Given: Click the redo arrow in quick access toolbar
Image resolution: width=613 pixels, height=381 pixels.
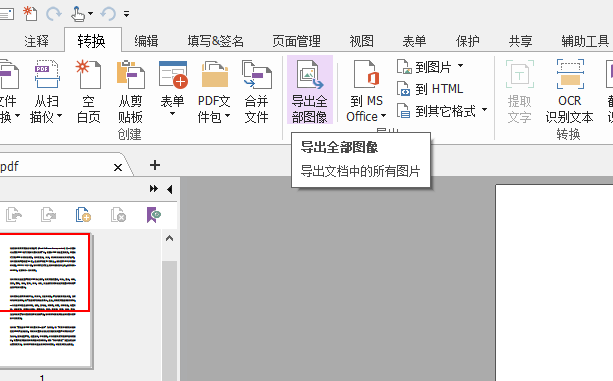Looking at the screenshot, I should pyautogui.click(x=54, y=14).
